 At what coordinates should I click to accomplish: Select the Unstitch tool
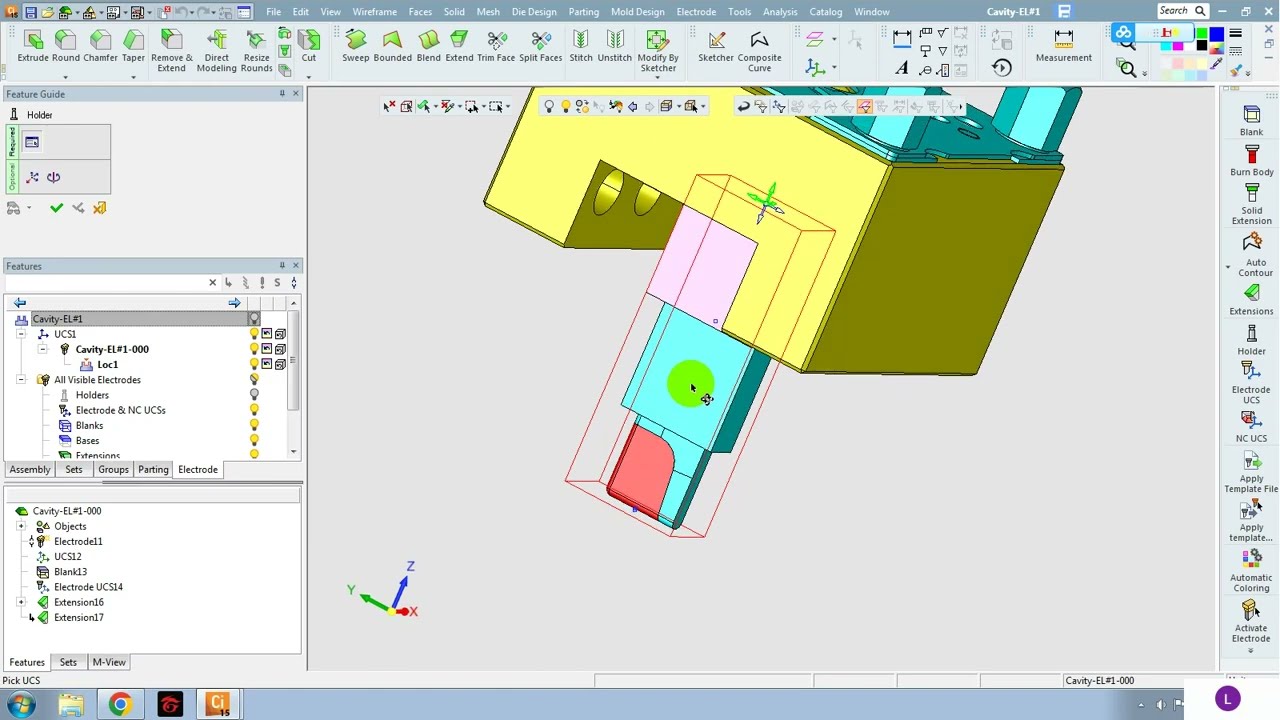614,46
